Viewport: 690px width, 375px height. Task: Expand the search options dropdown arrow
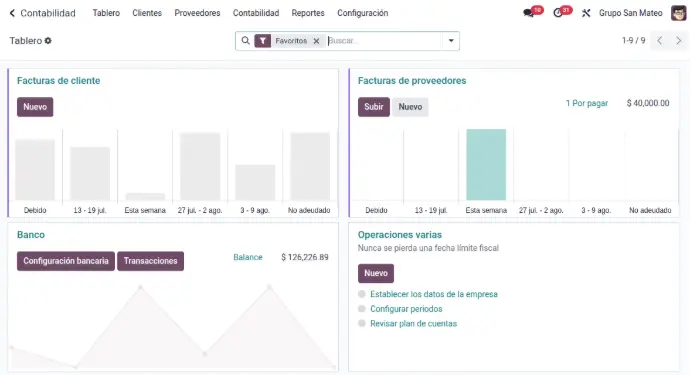[x=451, y=40]
